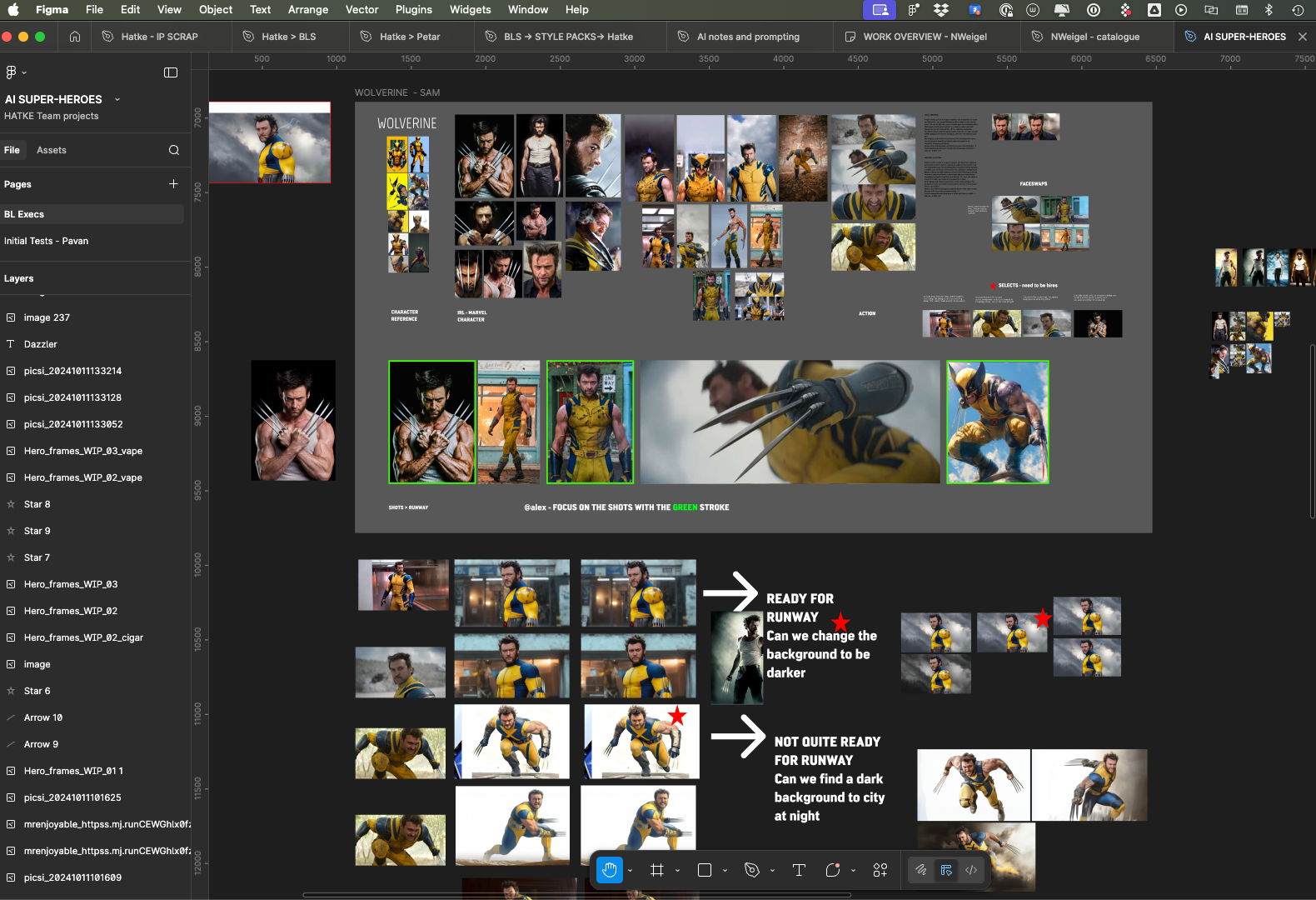This screenshot has height=900, width=1316.
Task: Select the image 237 layer
Action: (x=95, y=317)
